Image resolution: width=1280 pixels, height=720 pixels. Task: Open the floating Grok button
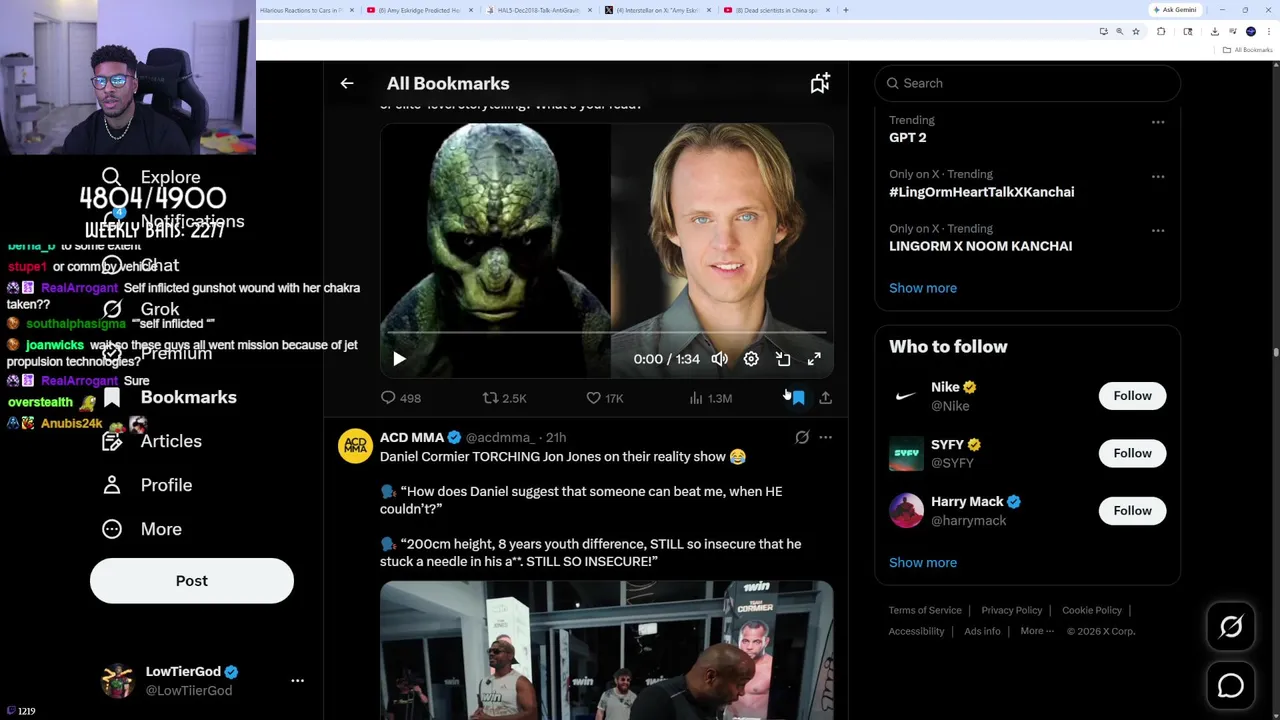pyautogui.click(x=1231, y=627)
